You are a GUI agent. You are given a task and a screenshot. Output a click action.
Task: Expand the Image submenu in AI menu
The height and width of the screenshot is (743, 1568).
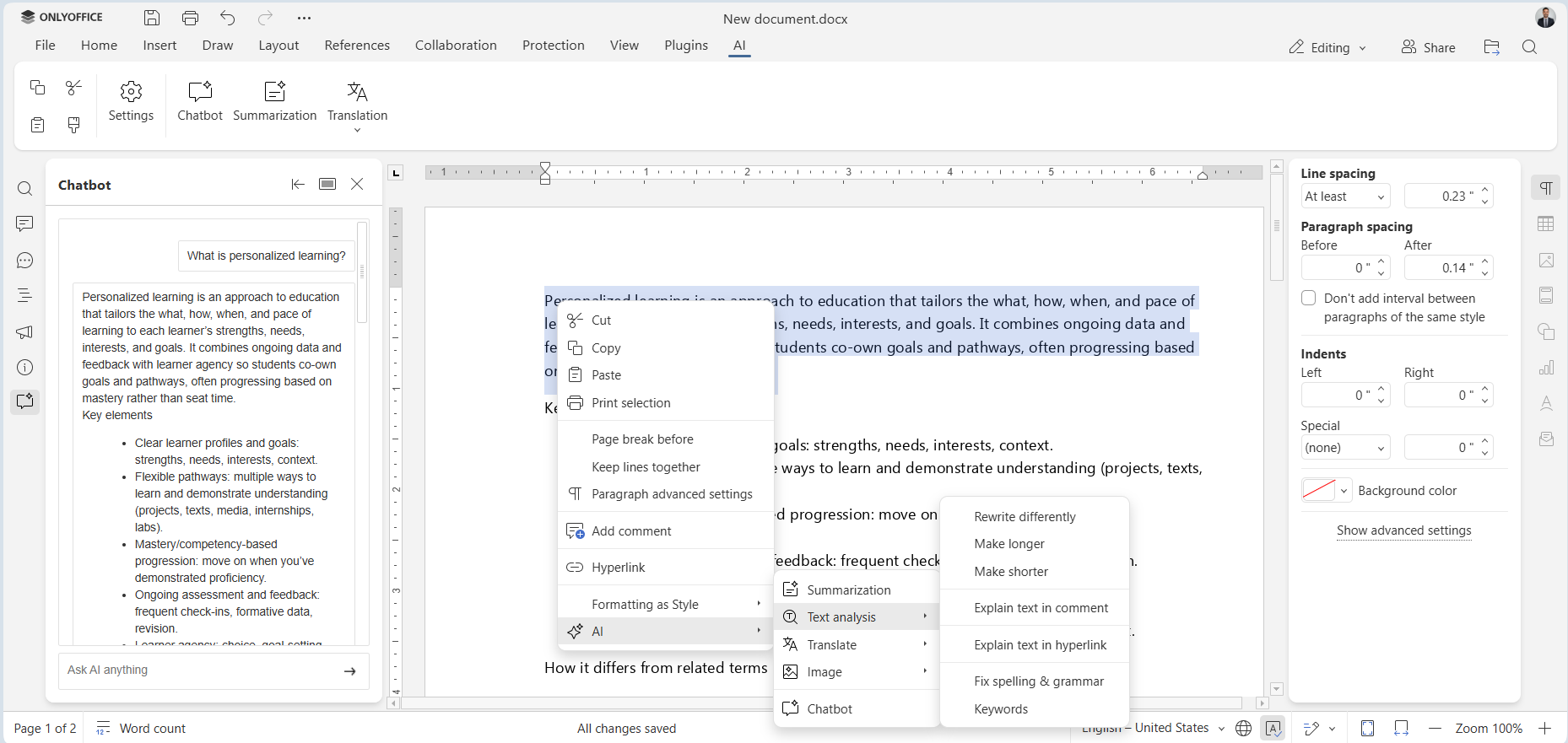click(856, 672)
